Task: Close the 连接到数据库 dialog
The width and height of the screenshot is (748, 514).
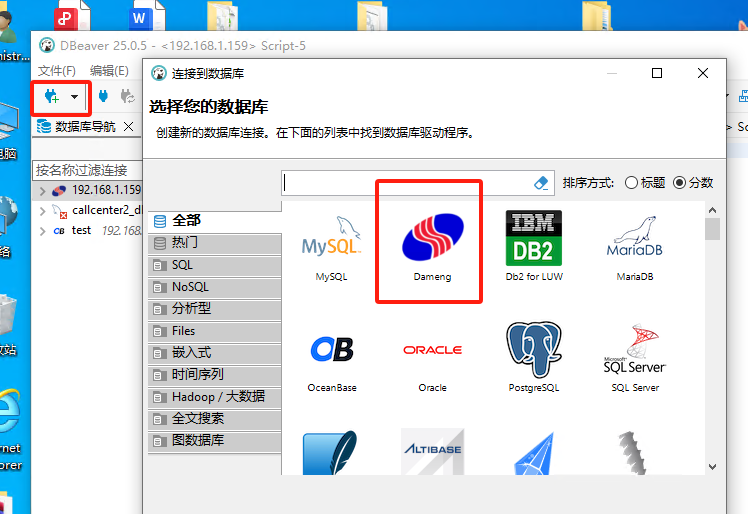Action: click(703, 73)
